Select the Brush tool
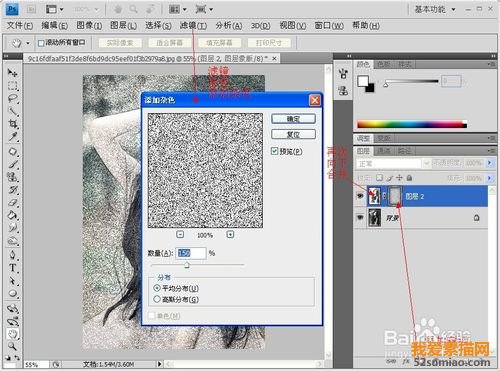Viewport: 500px width, 371px height. click(13, 164)
